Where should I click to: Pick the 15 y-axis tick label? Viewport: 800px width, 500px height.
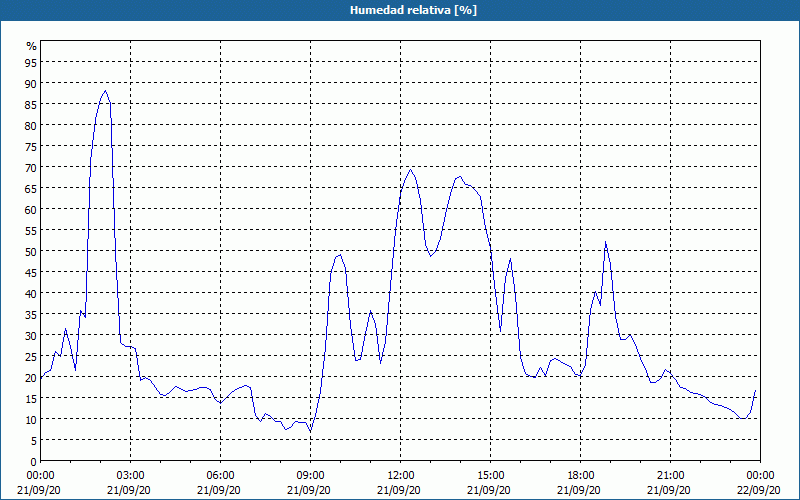coord(31,398)
